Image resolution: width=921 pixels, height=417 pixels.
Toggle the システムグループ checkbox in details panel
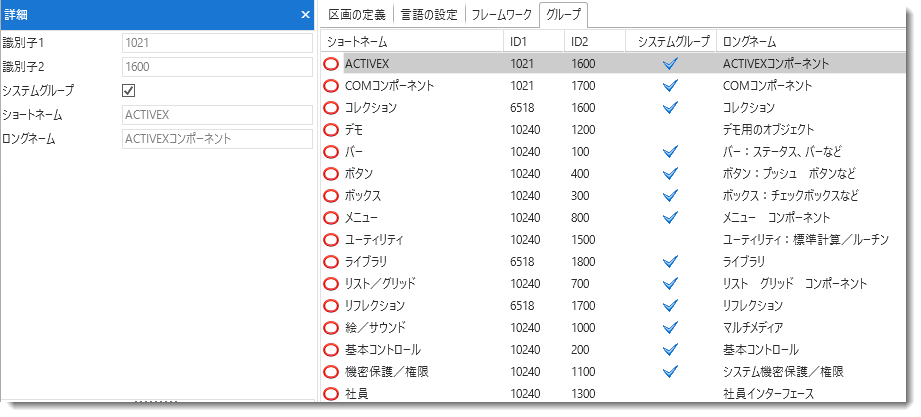pos(128,91)
